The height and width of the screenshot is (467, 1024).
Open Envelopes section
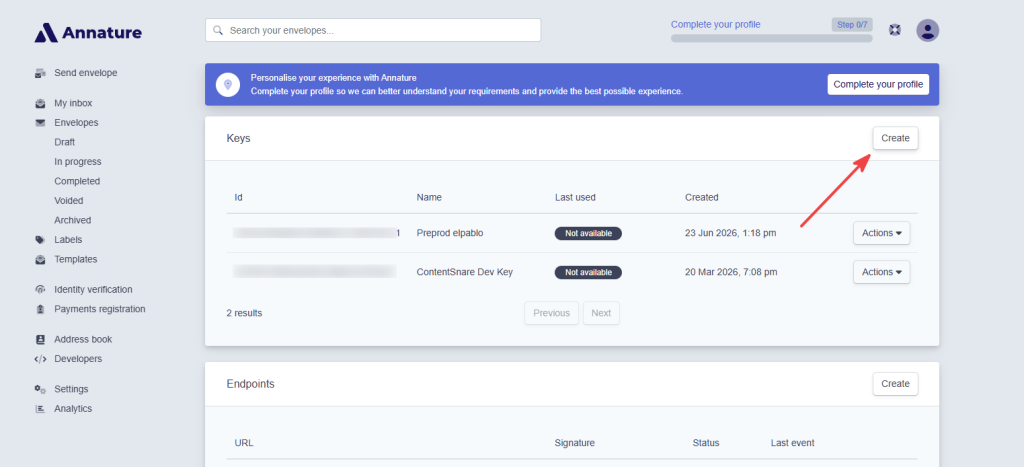(76, 123)
